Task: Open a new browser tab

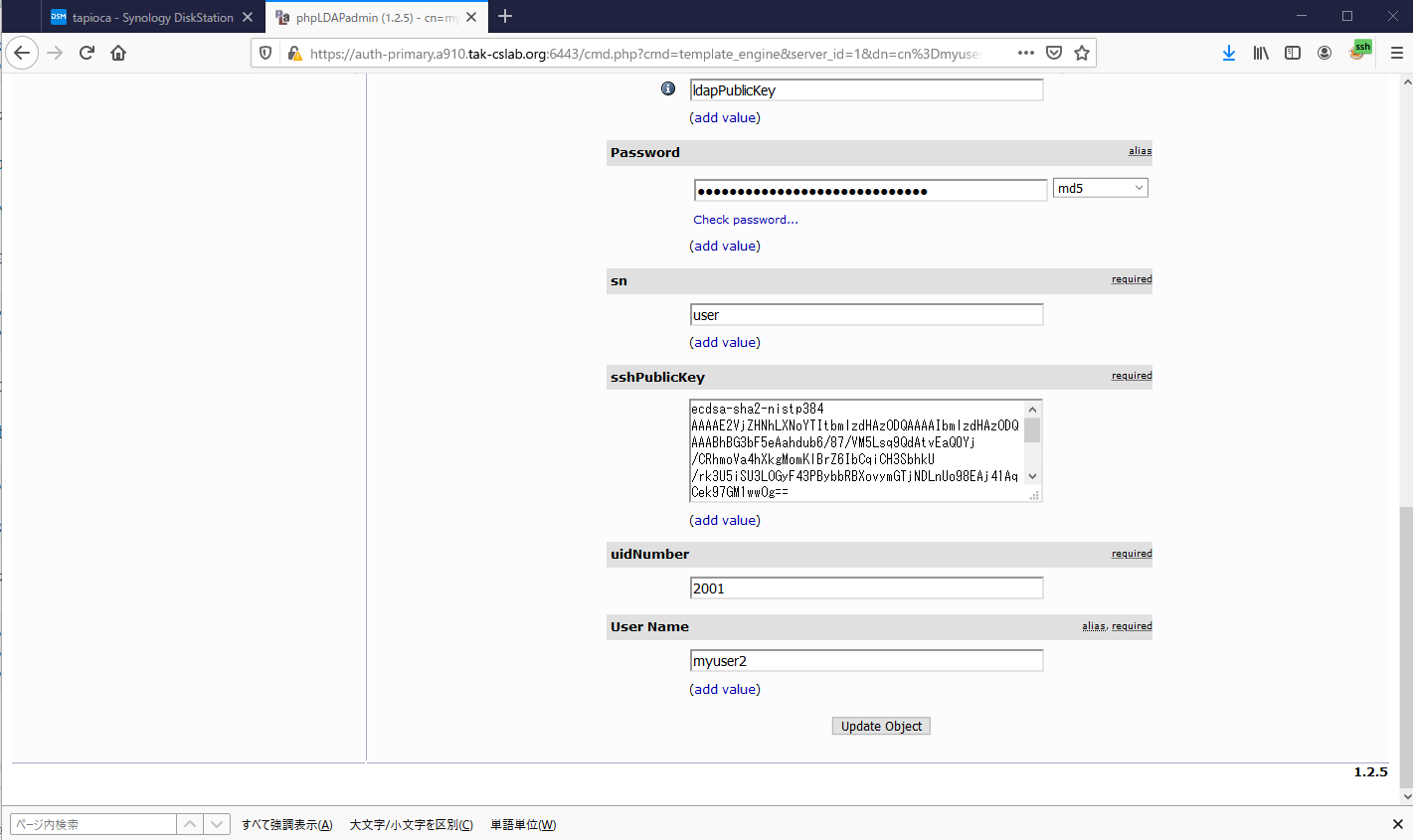Action: click(505, 16)
